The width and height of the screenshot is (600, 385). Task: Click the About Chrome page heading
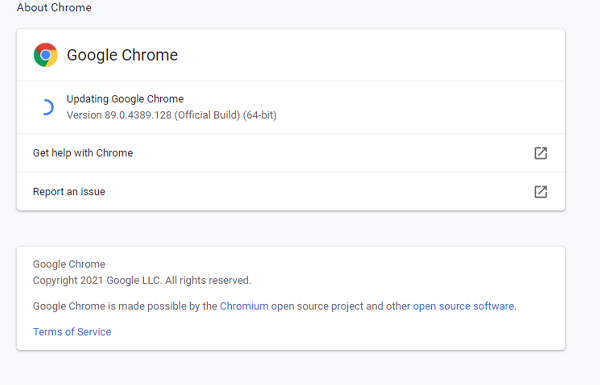pos(54,7)
